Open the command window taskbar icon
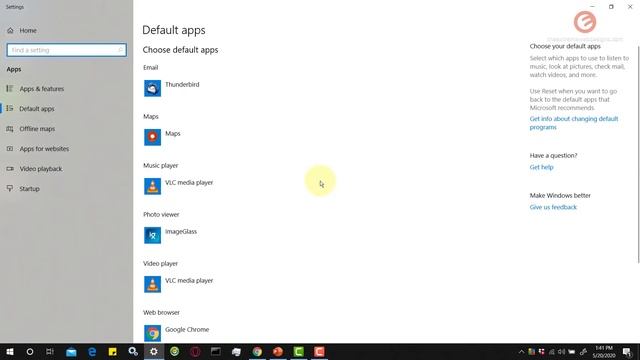 tap(216, 351)
